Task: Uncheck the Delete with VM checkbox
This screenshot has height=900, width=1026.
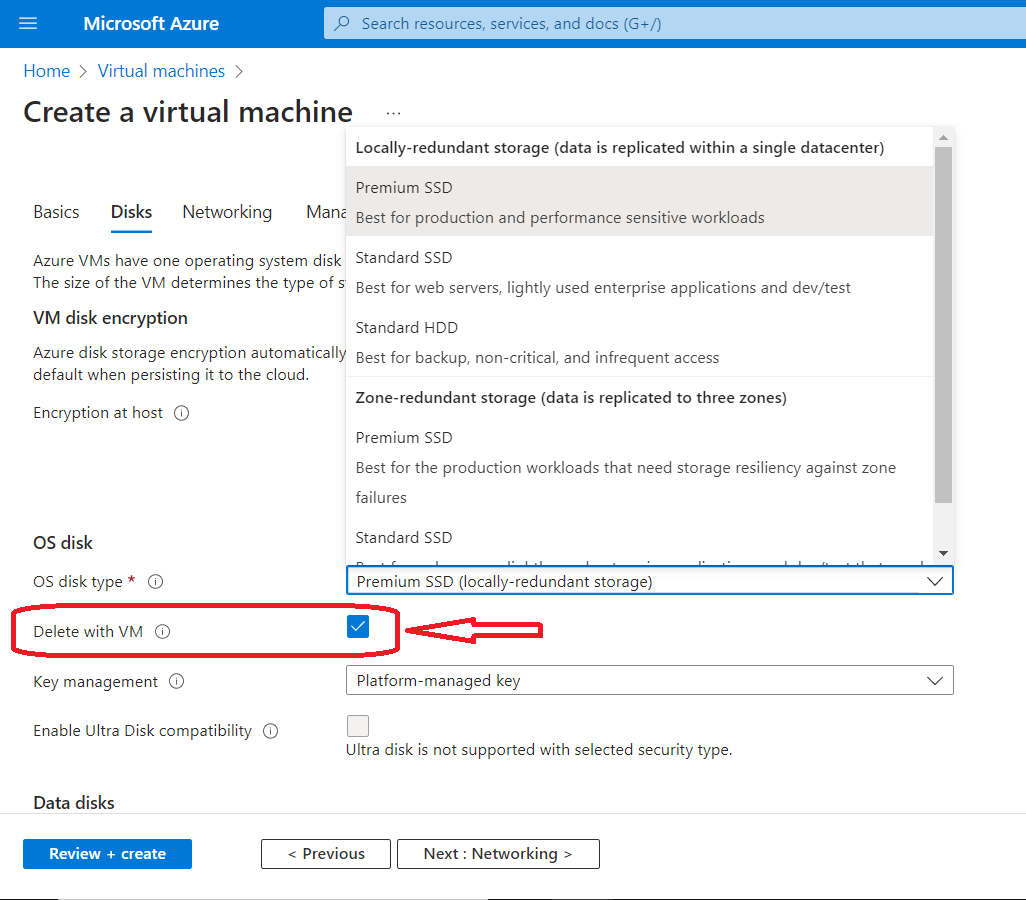Action: tap(358, 627)
